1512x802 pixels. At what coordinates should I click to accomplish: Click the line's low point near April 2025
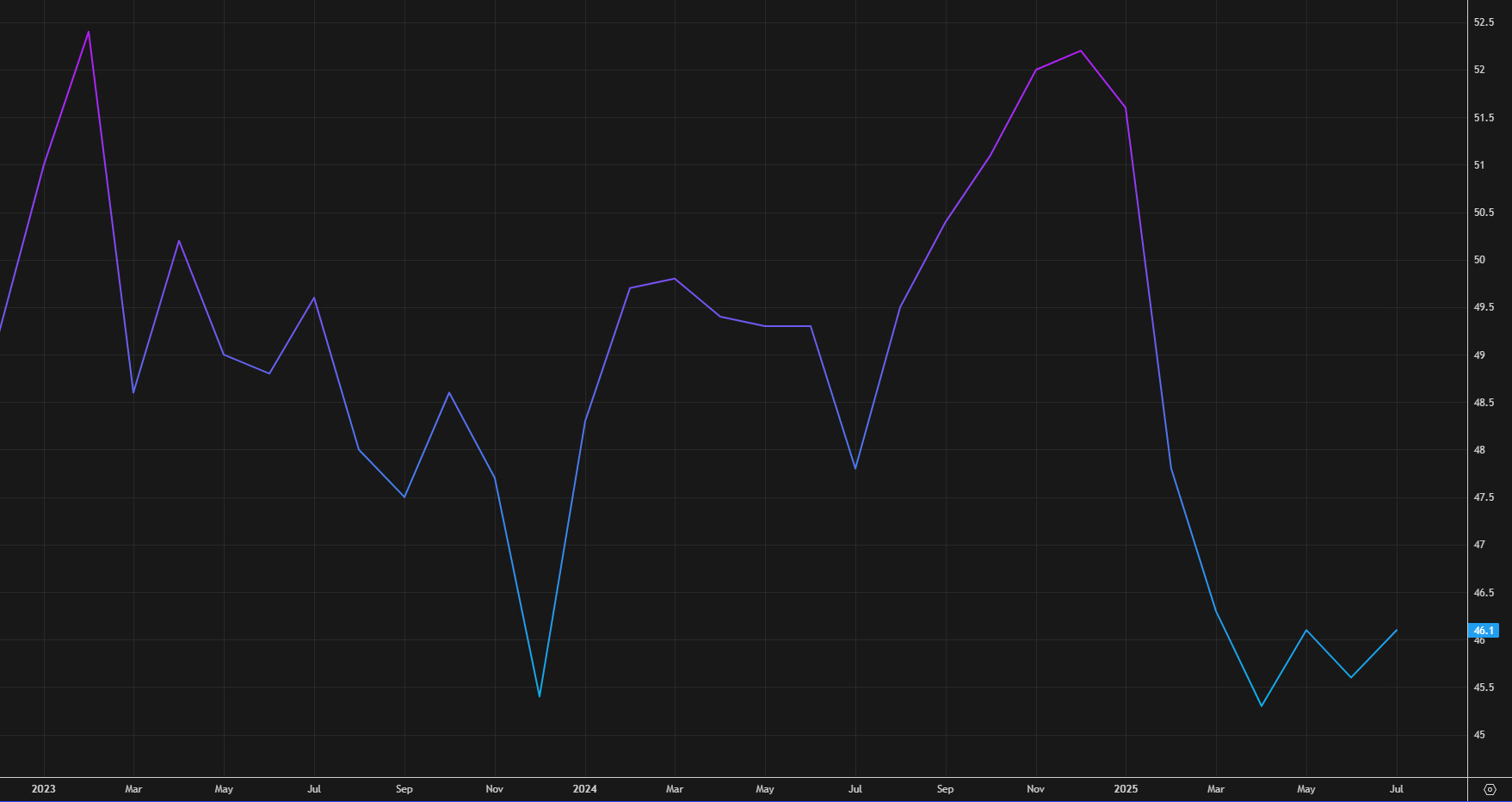[x=1260, y=705]
